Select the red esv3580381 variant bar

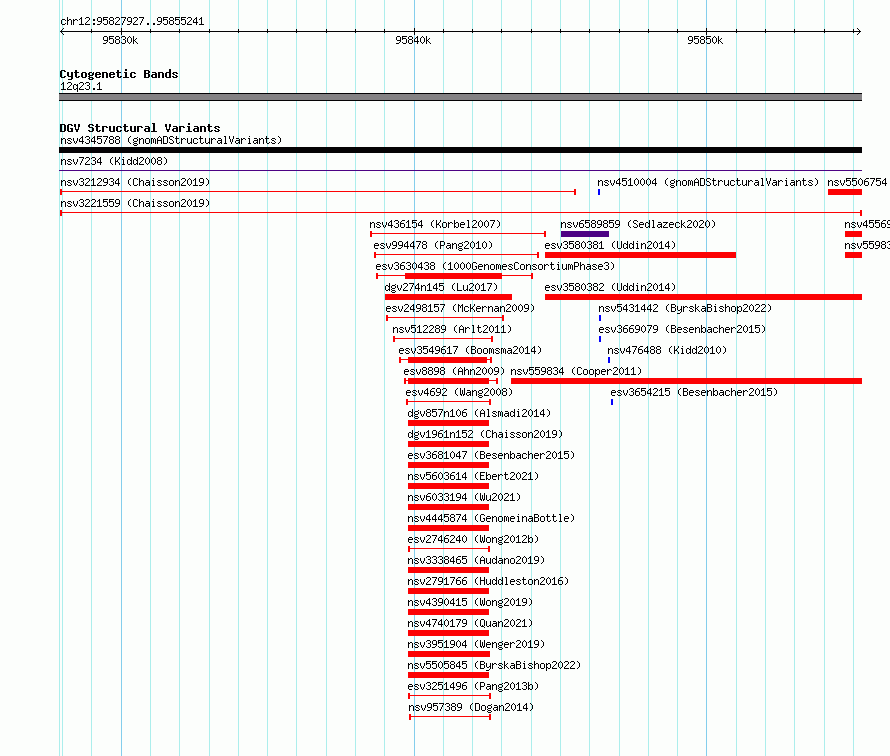click(640, 255)
